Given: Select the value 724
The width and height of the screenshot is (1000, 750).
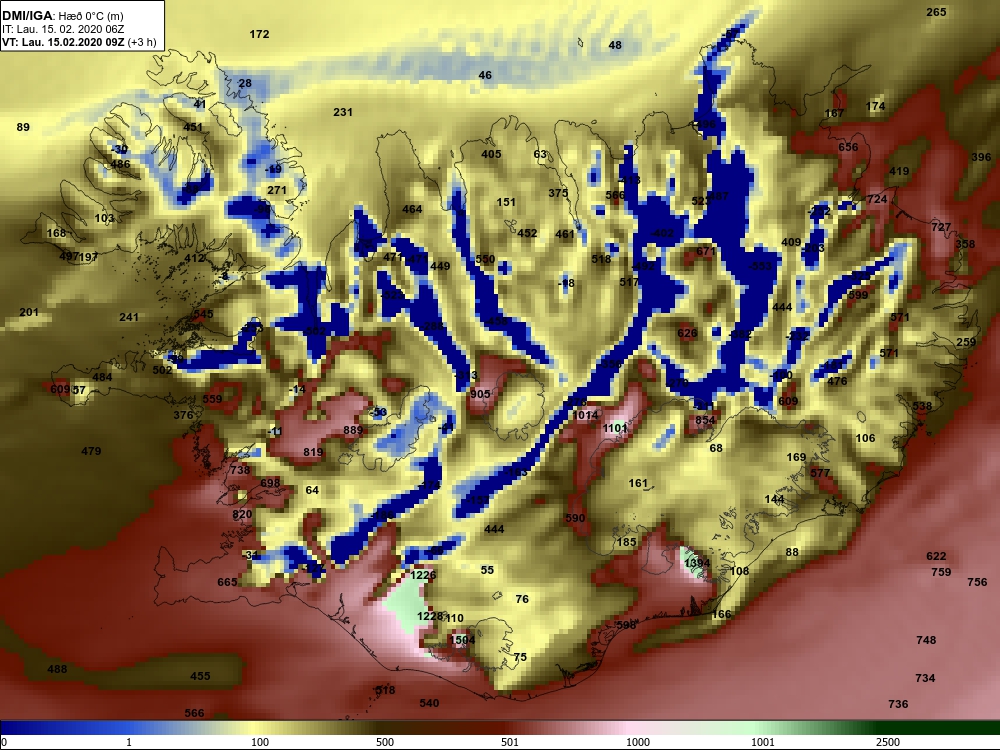Looking at the screenshot, I should [877, 200].
